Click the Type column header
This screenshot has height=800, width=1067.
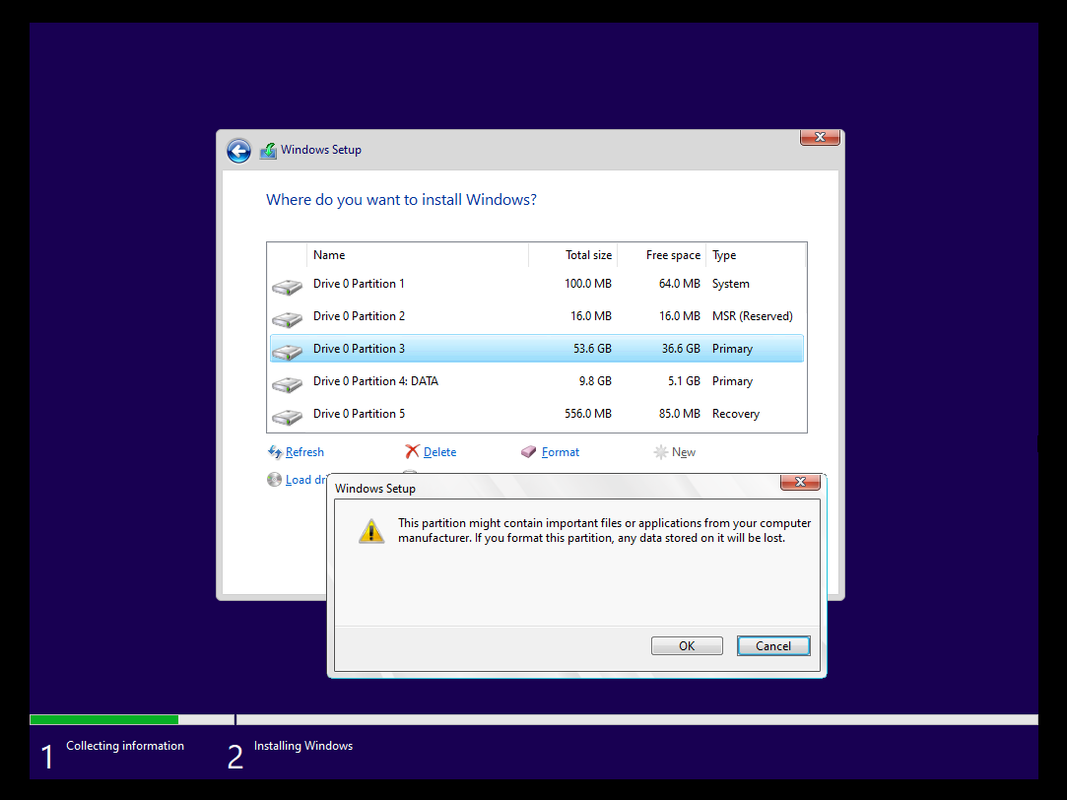point(755,255)
